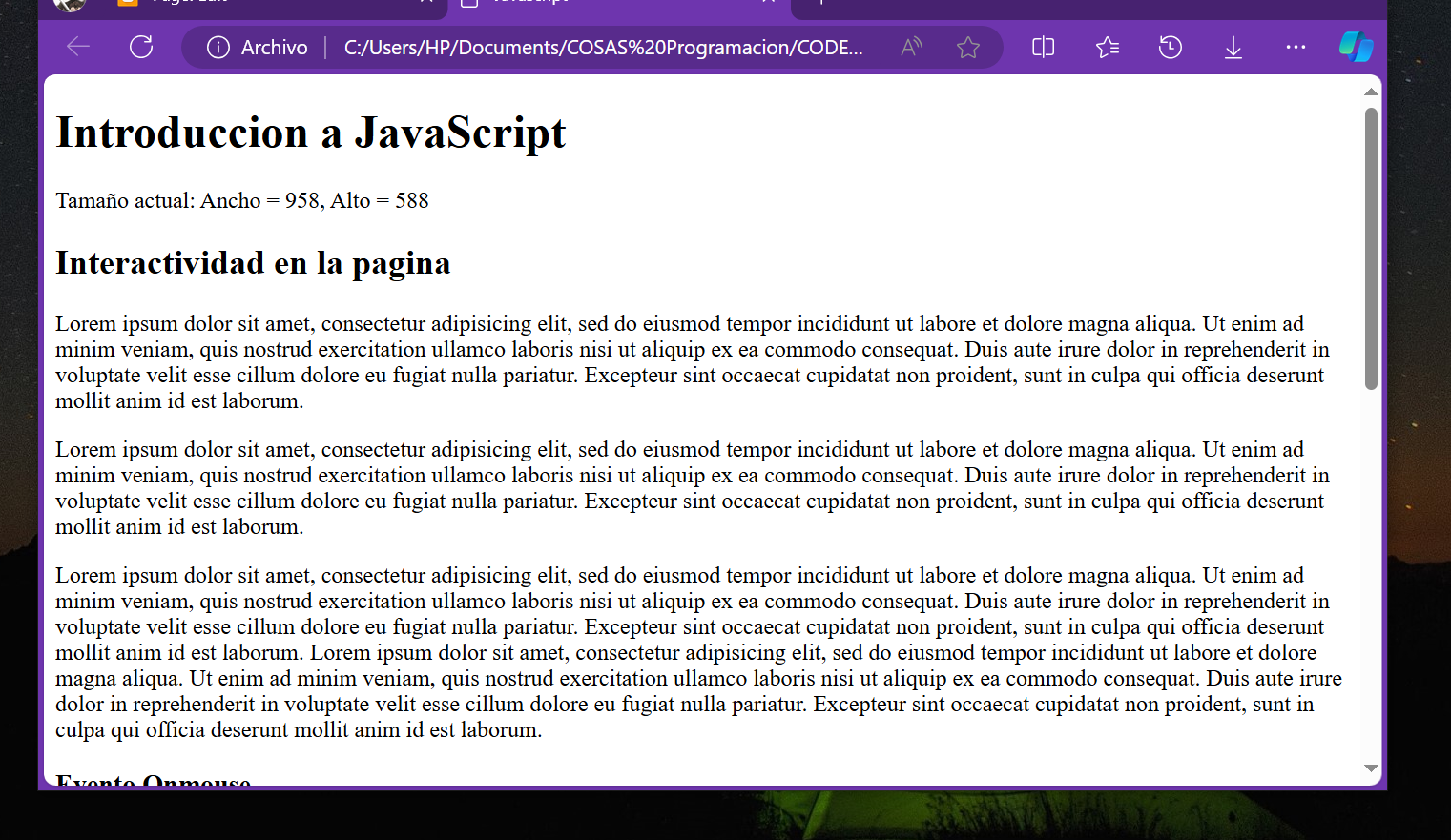Open the Copilot icon
The height and width of the screenshot is (840, 1451).
(1356, 47)
